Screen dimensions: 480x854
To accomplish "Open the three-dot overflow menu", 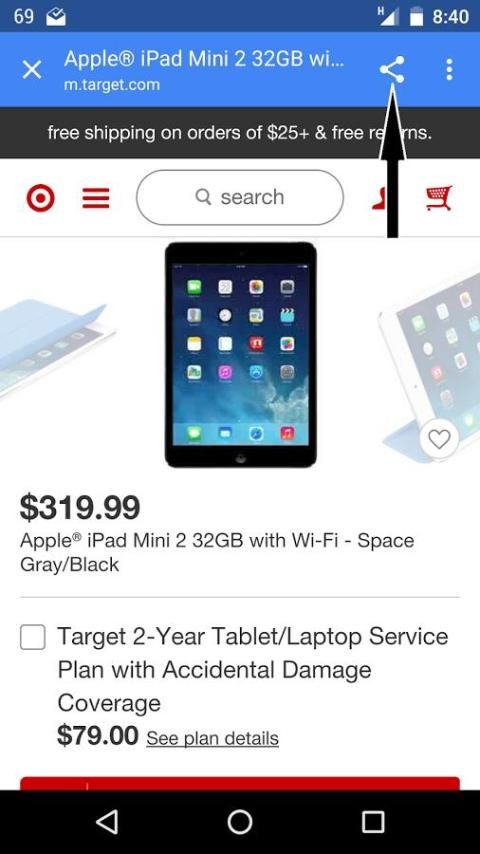I will (x=449, y=70).
